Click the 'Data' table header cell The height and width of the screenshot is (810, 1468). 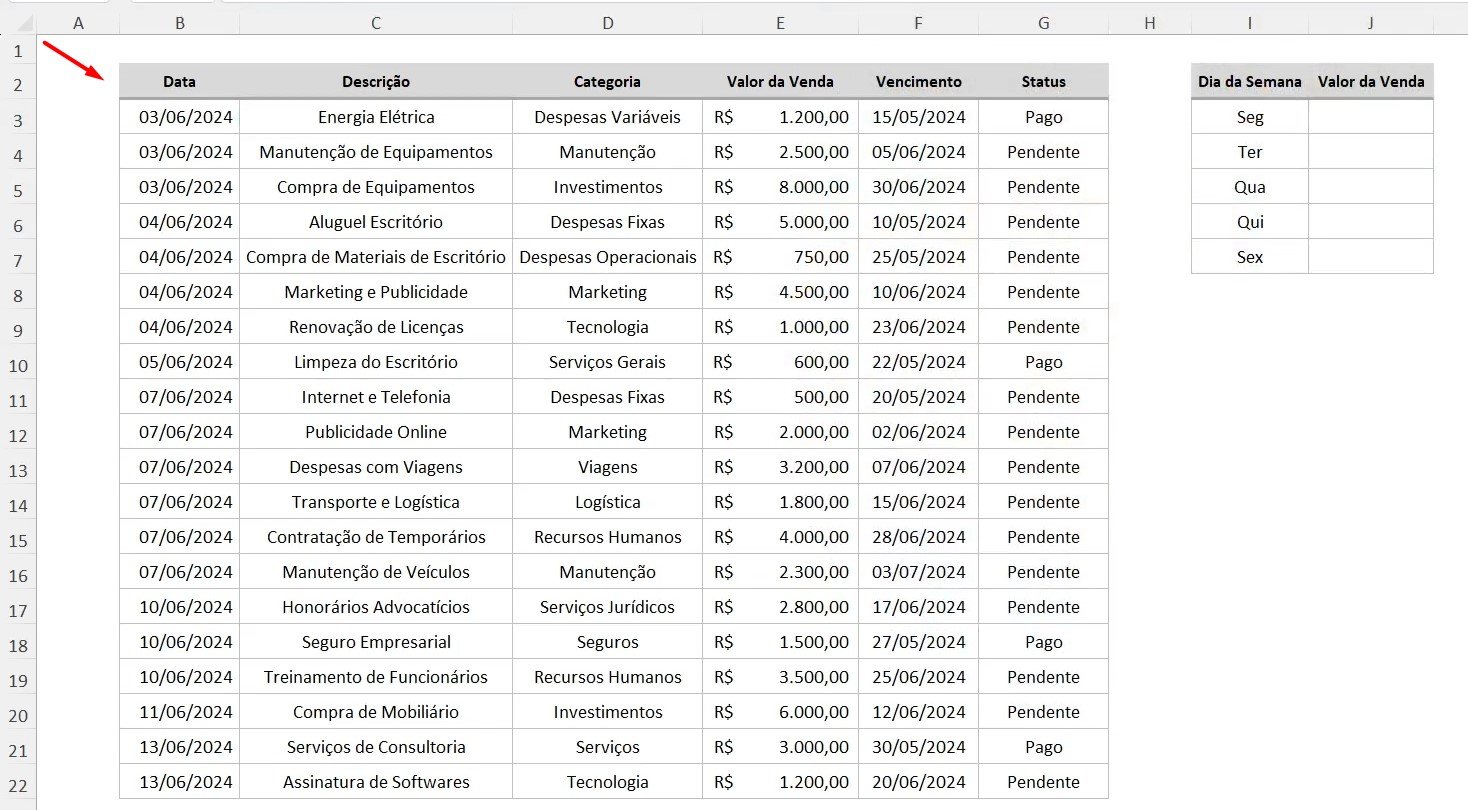coord(179,82)
